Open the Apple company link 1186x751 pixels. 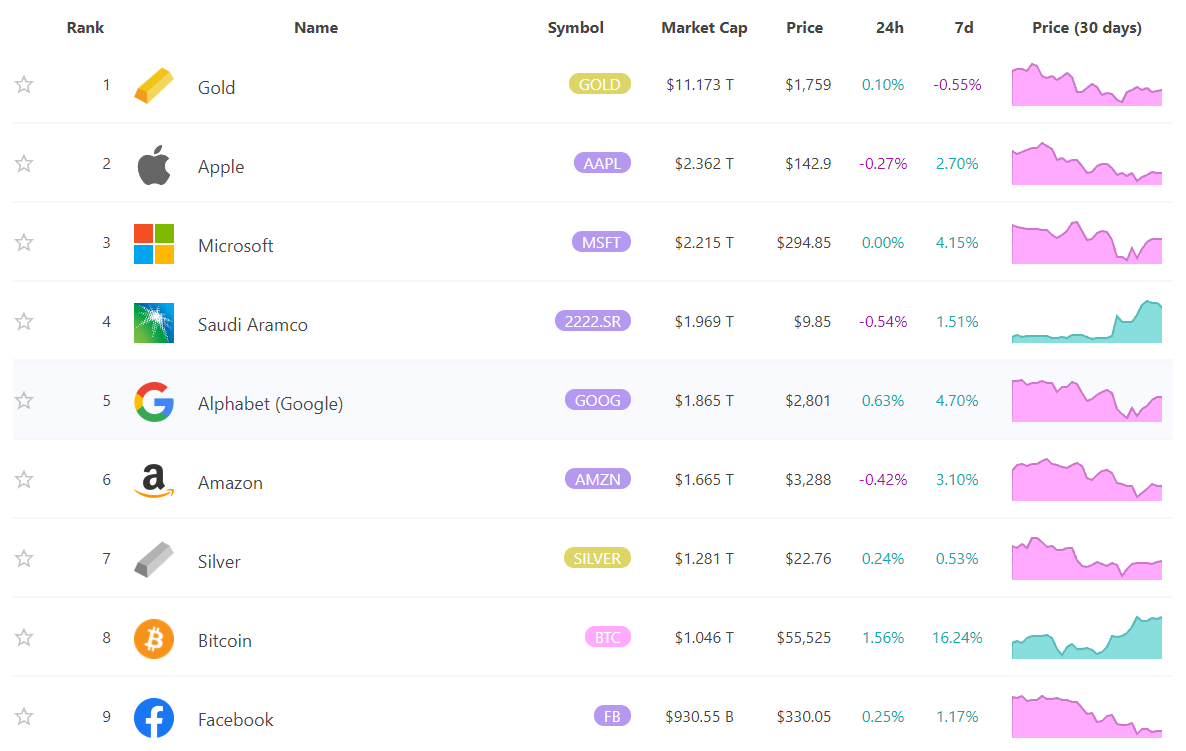click(x=221, y=167)
